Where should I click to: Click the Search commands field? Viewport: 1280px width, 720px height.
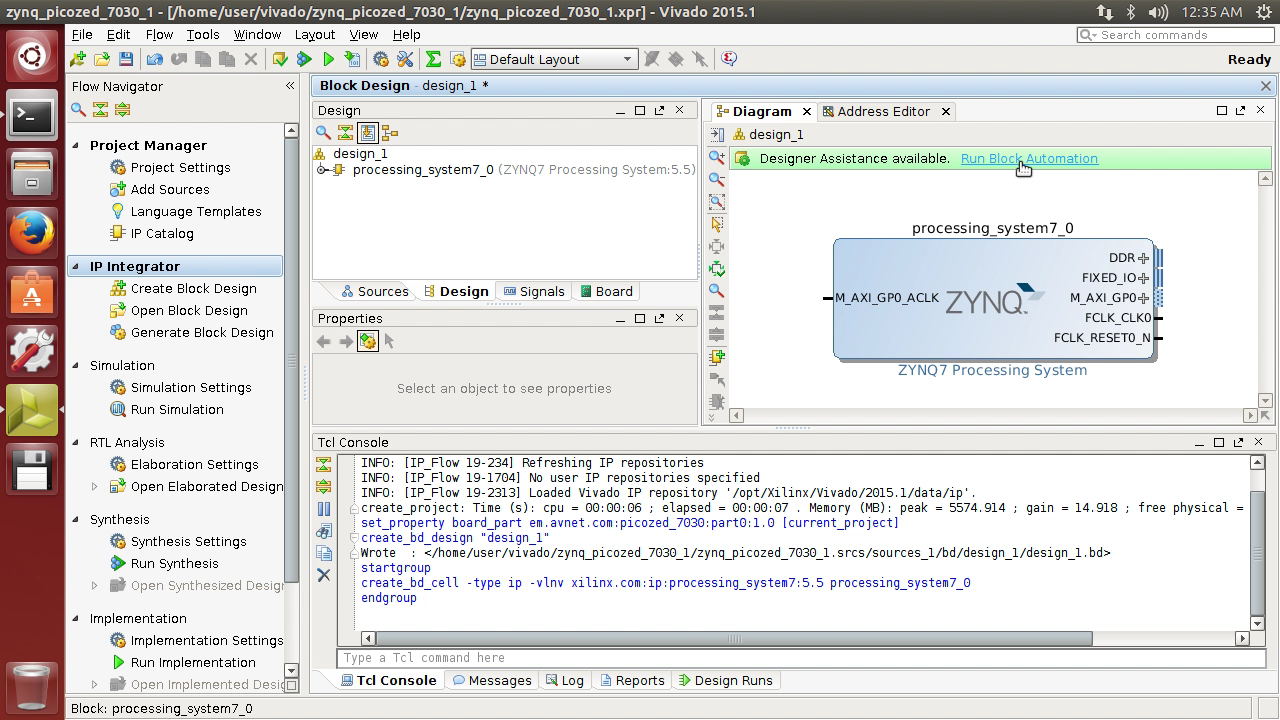1176,35
